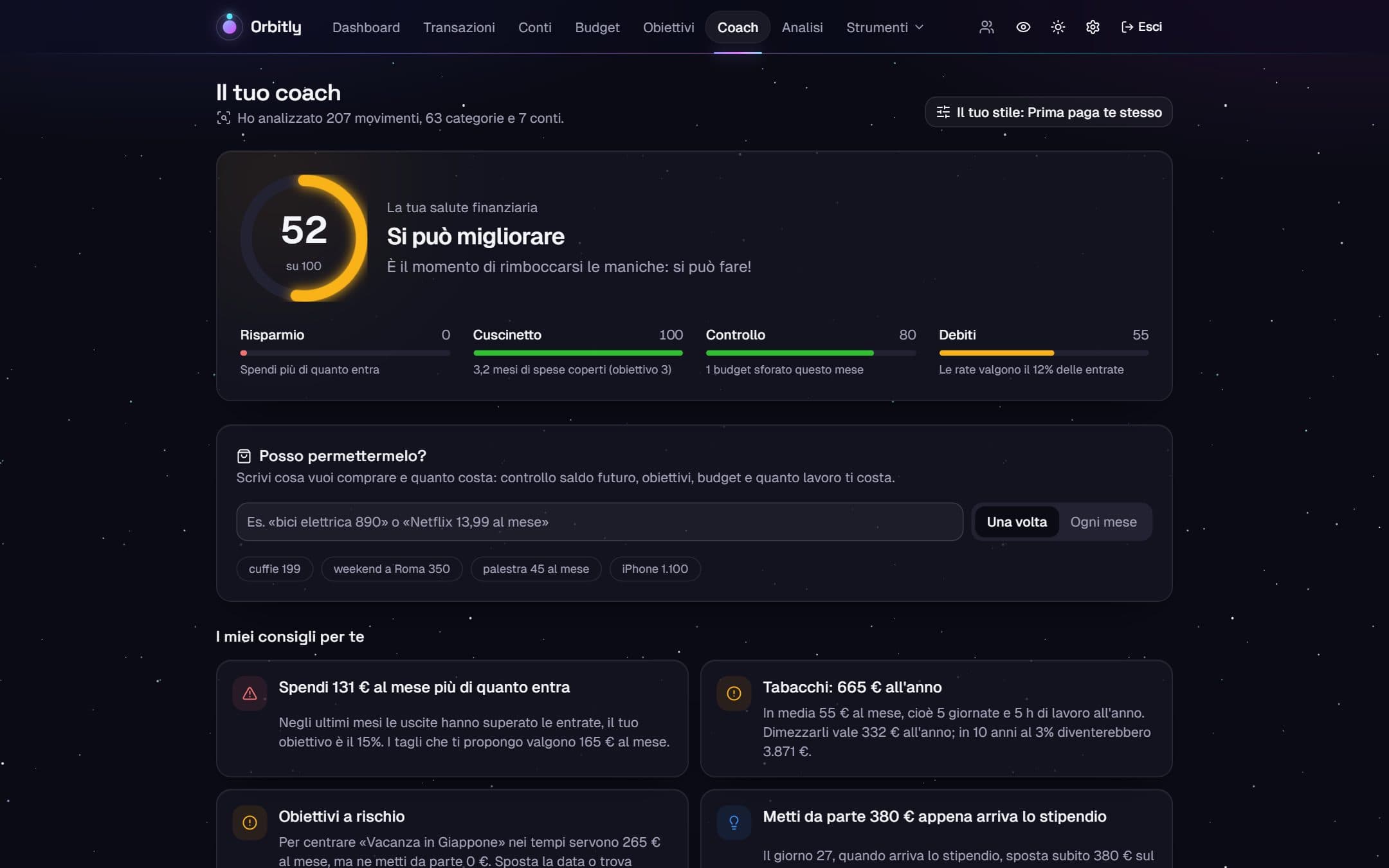
Task: Click lightbulb icon on 'Metti da parte 380 €'
Action: [x=734, y=822]
